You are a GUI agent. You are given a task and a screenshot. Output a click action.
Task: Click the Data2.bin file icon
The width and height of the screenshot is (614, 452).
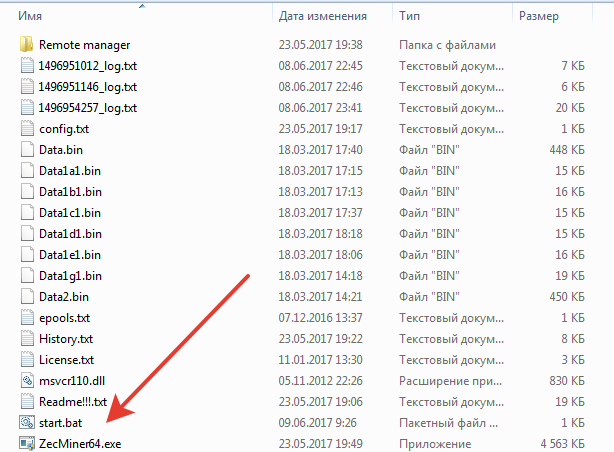[x=27, y=297]
